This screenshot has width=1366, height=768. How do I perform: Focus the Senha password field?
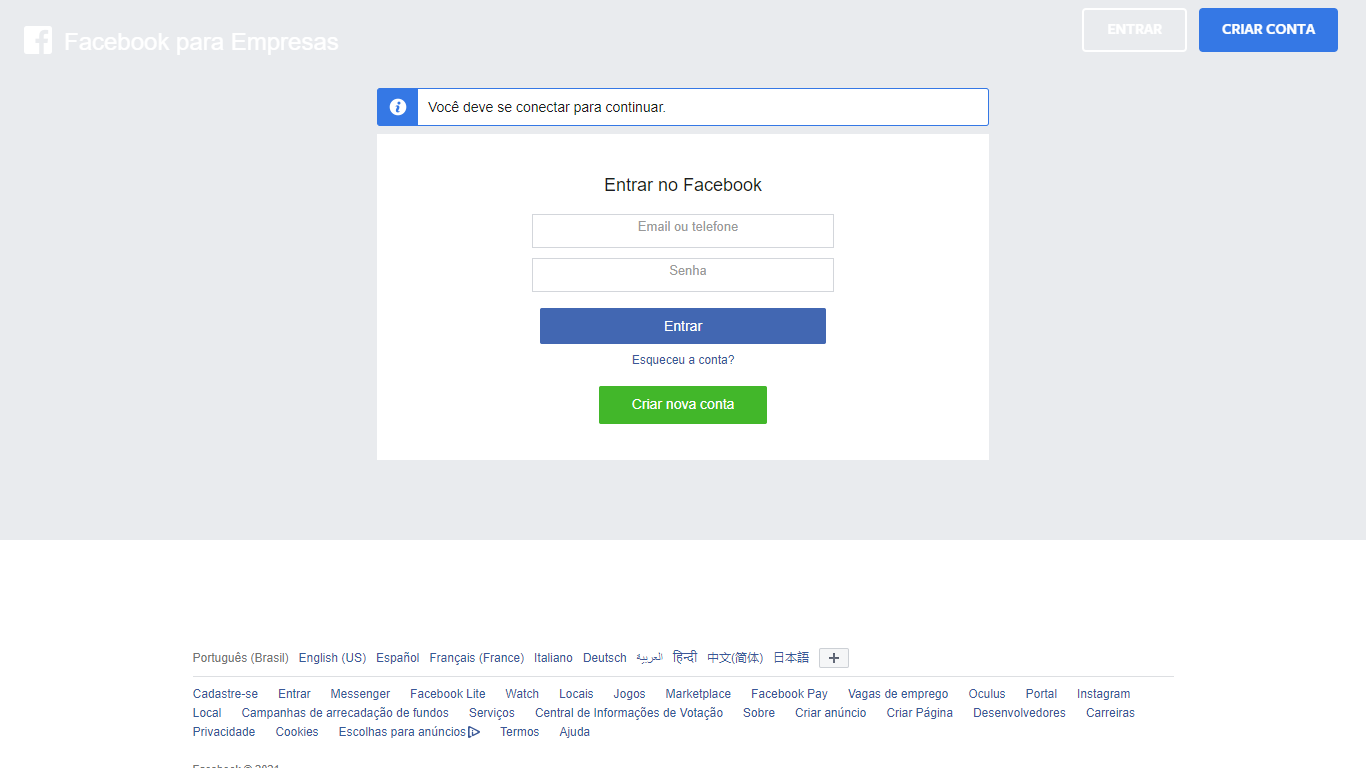click(x=682, y=275)
